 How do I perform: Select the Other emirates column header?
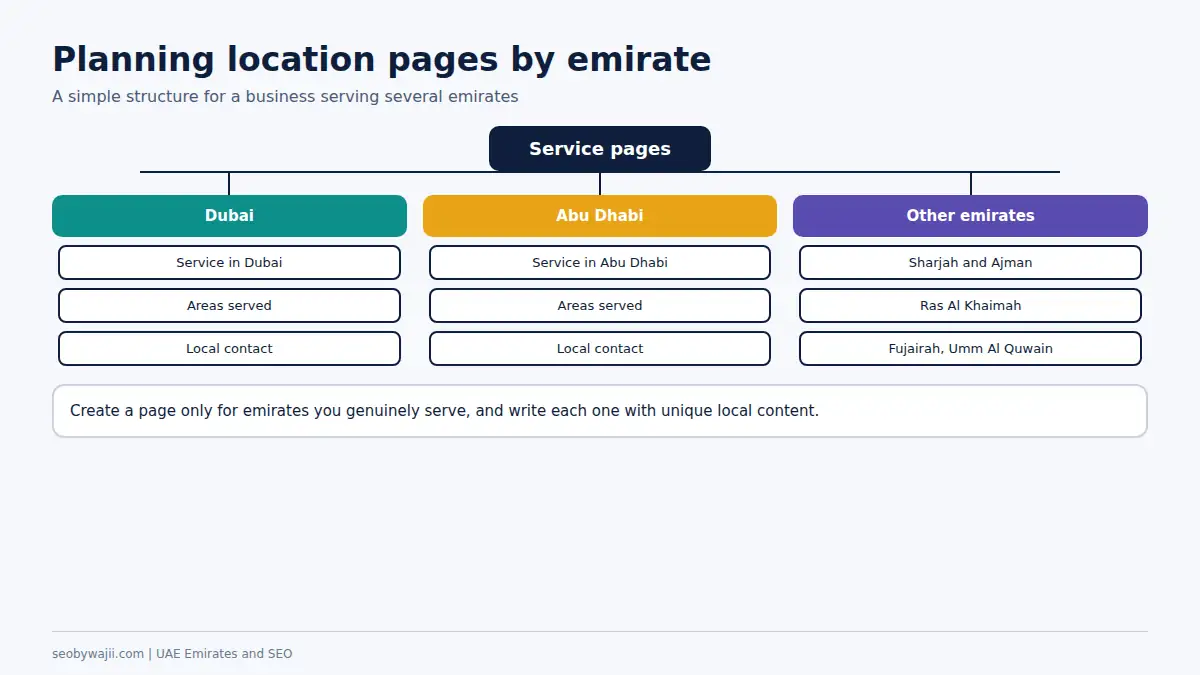pyautogui.click(x=970, y=216)
